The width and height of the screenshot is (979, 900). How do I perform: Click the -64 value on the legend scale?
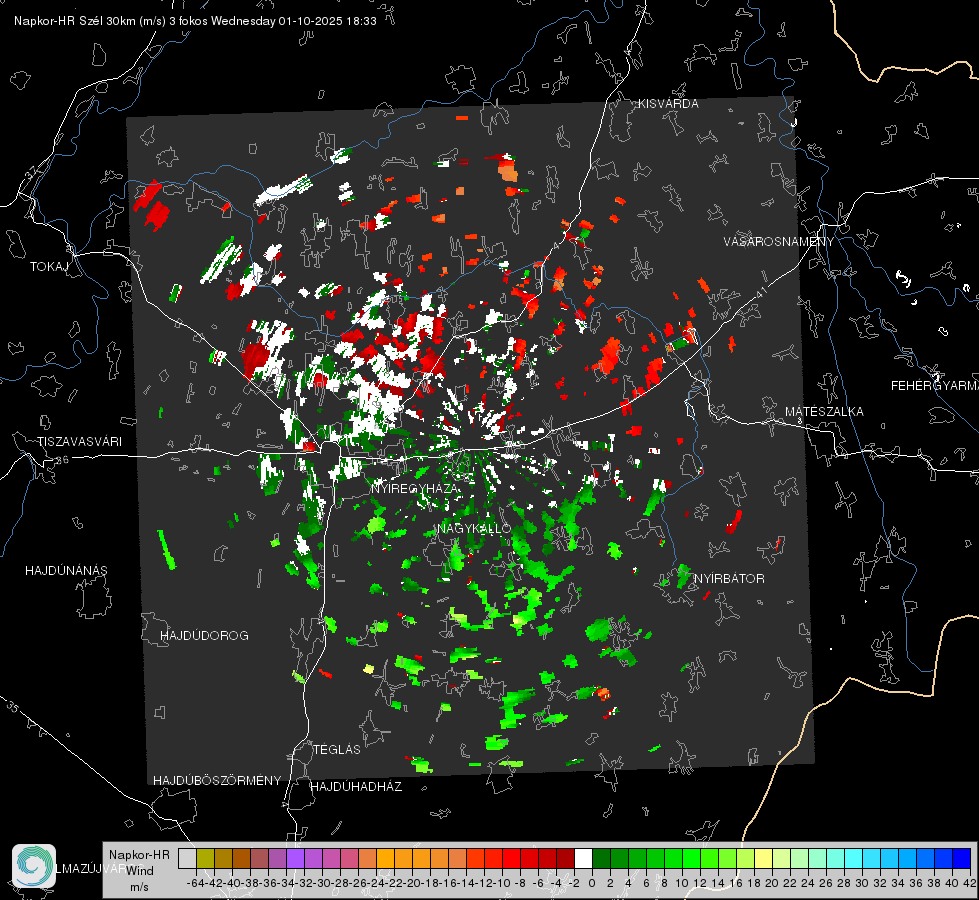tap(196, 883)
